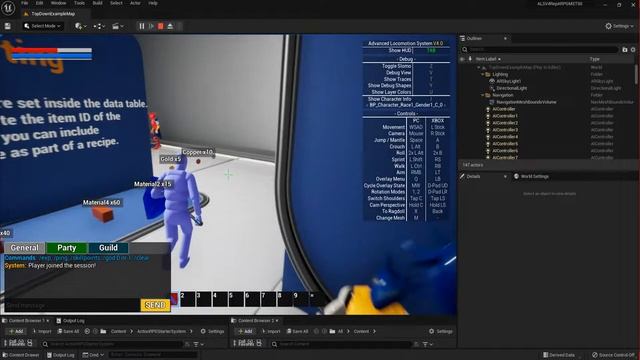The image size is (640, 360).
Task: Click the red and blue health bar
Action: [51, 53]
